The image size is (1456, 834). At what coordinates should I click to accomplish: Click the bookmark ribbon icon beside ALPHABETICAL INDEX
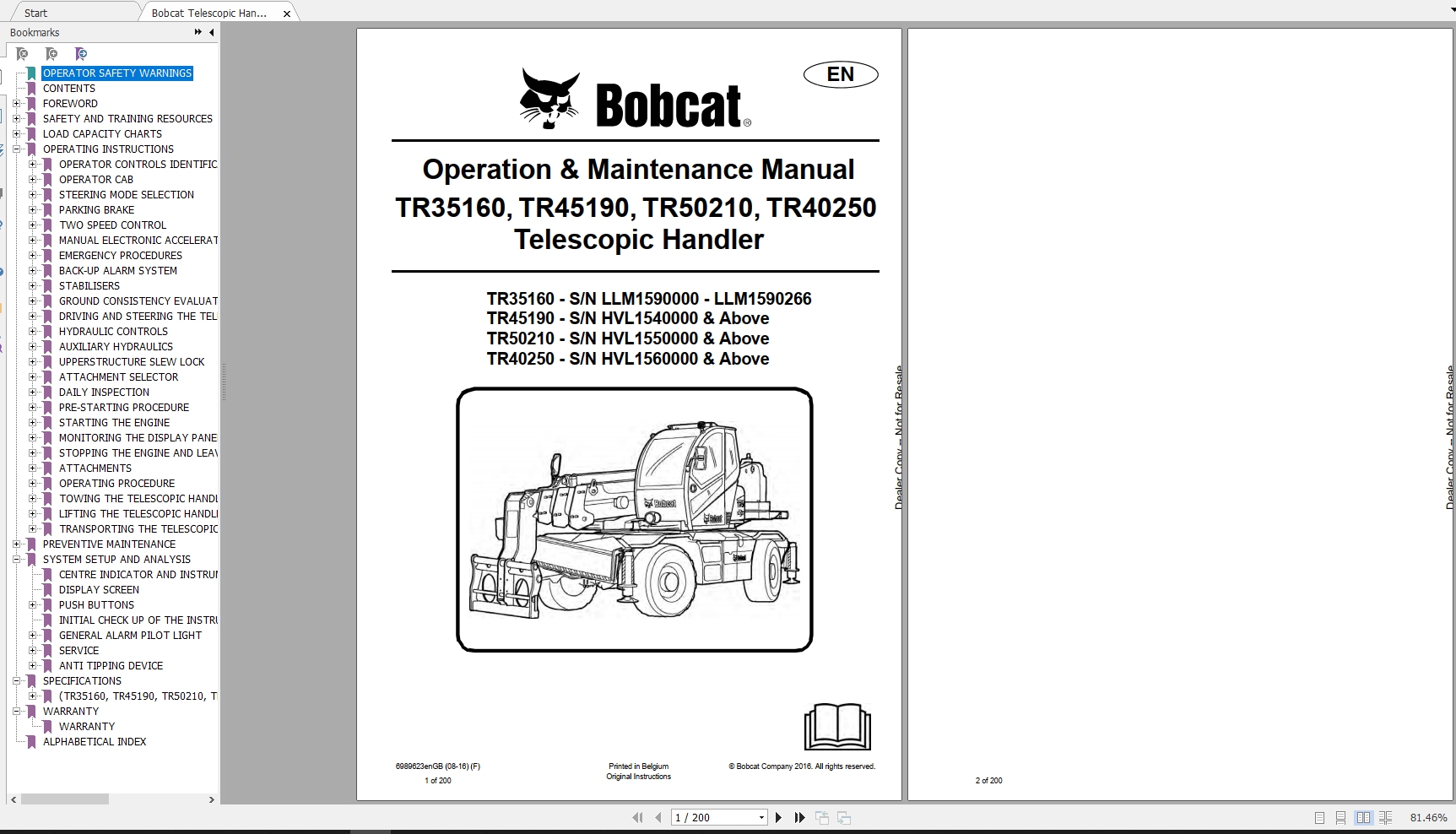tap(31, 742)
